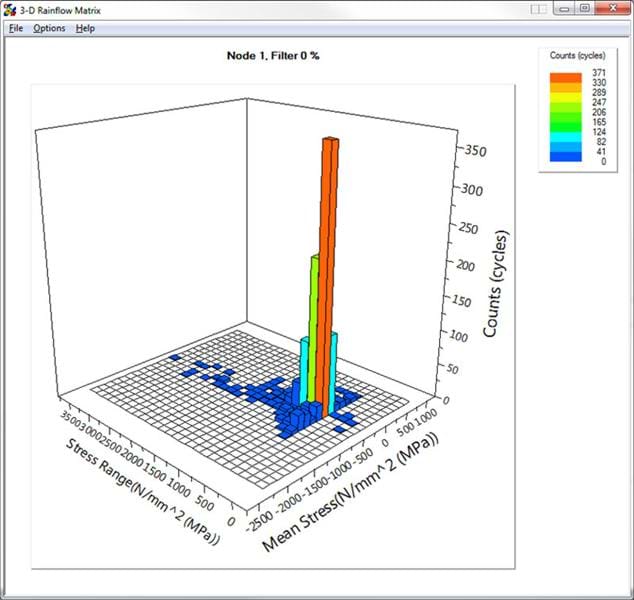Click the orange legend swatch at 371
This screenshot has width=634, height=600.
pyautogui.click(x=564, y=76)
